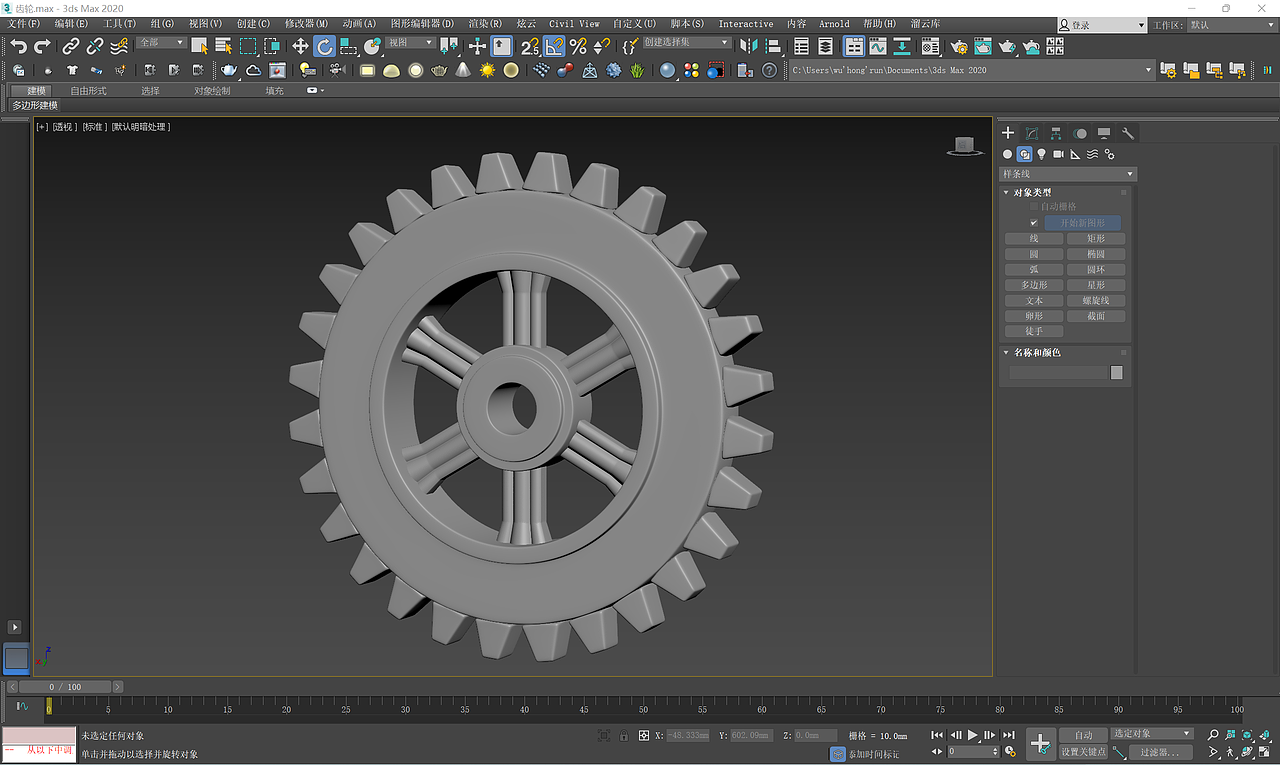
Task: Open the Render Setup dialog
Action: click(959, 46)
